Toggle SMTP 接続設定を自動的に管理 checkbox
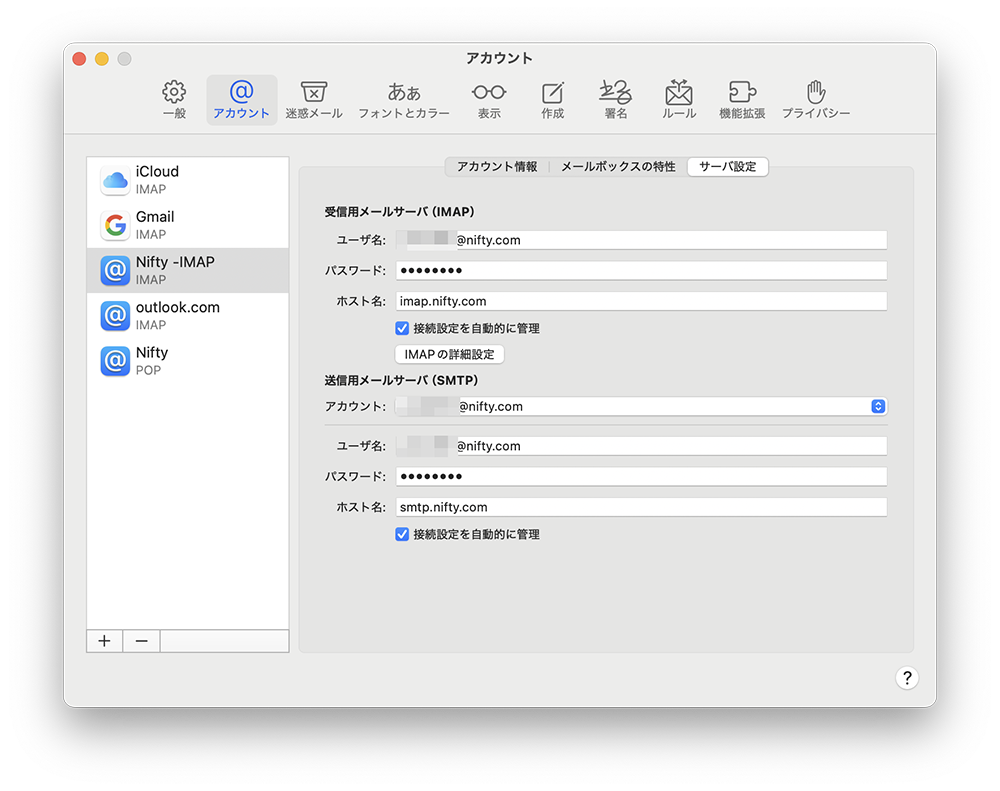The height and width of the screenshot is (791, 1000). pyautogui.click(x=403, y=535)
